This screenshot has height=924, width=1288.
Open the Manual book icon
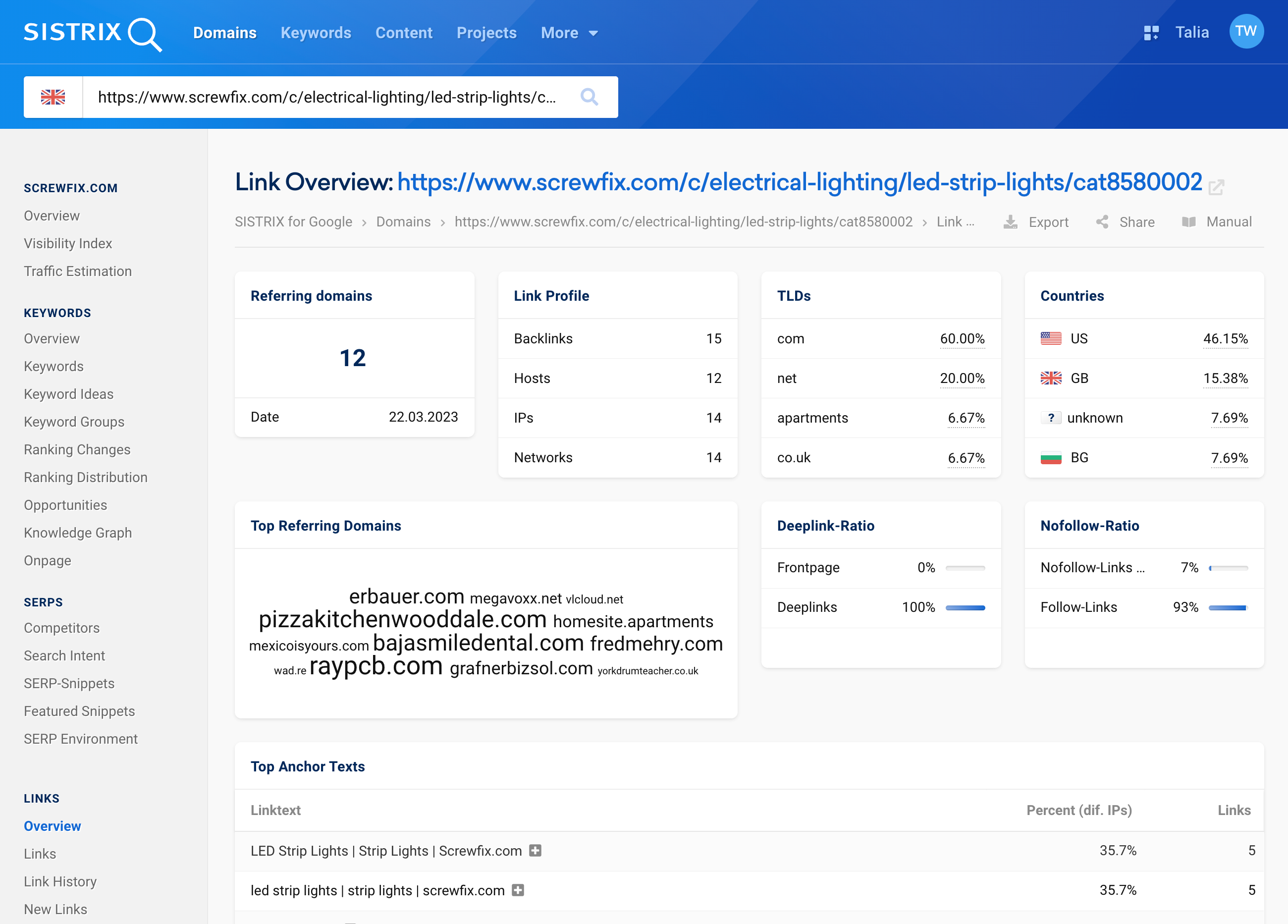pyautogui.click(x=1188, y=222)
